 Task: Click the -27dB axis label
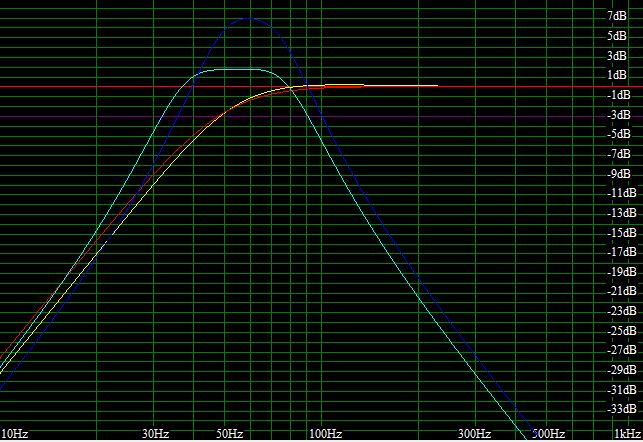pyautogui.click(x=622, y=350)
